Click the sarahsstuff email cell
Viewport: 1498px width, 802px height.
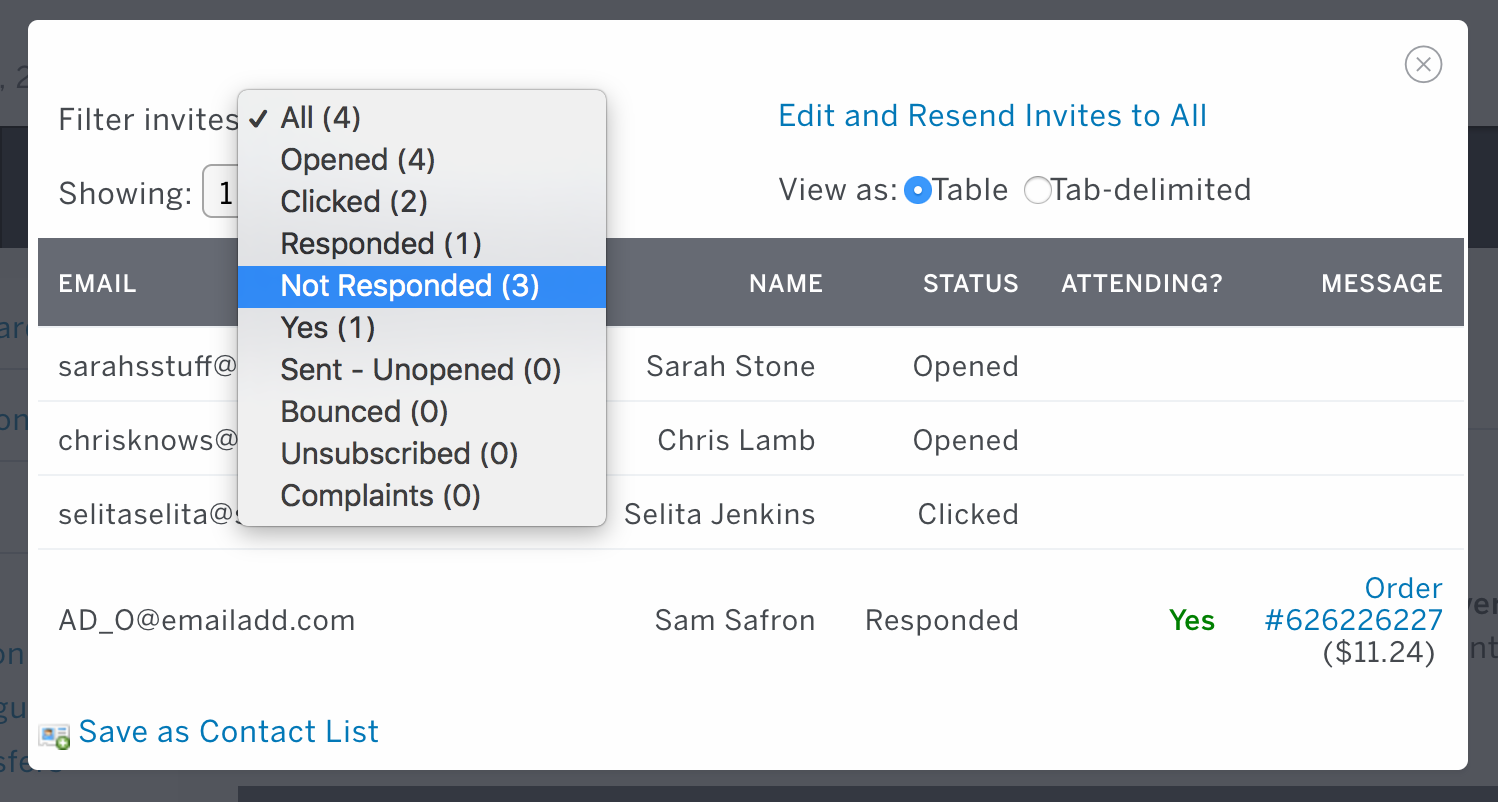pos(148,367)
